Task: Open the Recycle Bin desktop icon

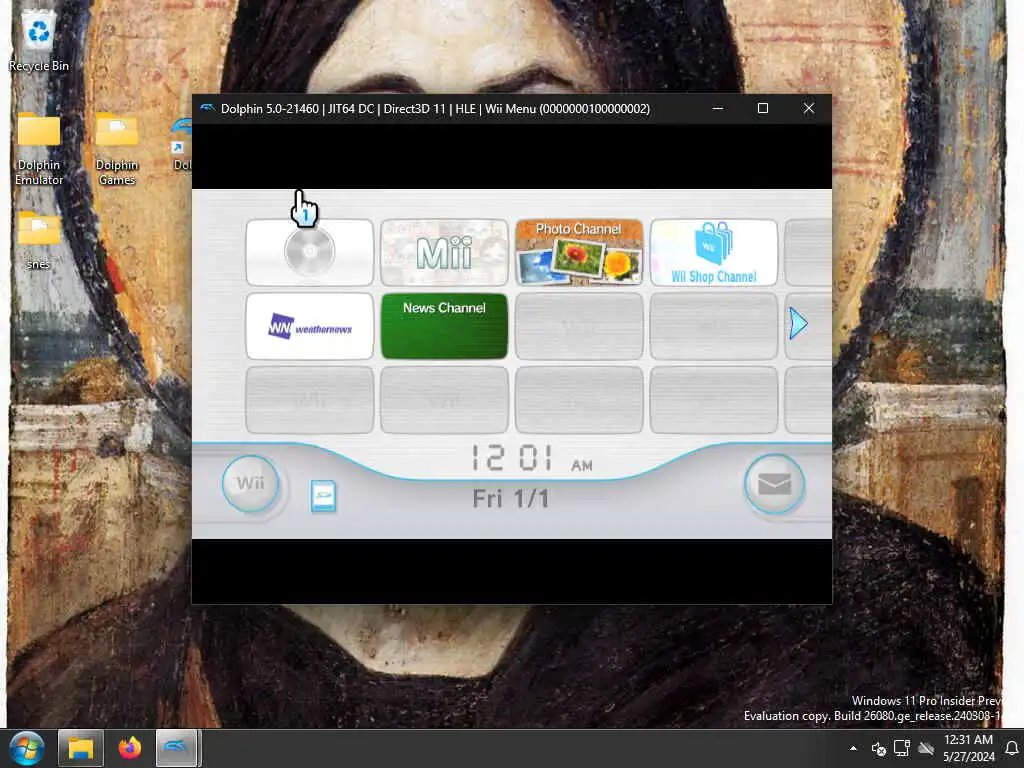Action: [x=39, y=40]
